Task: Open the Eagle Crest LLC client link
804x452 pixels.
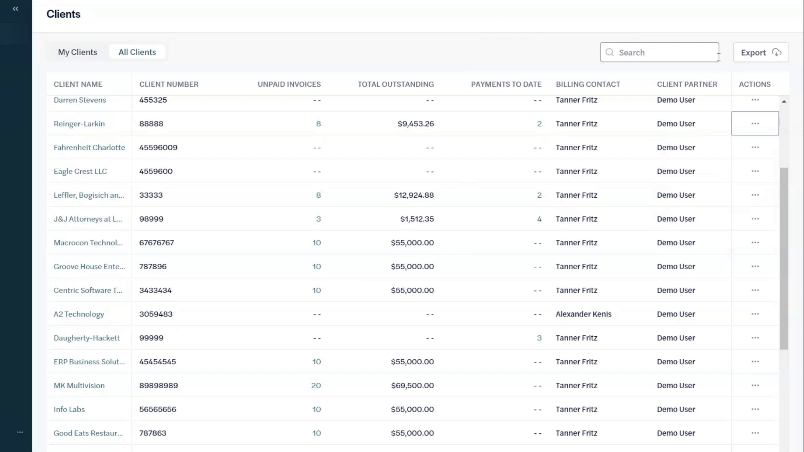Action: [x=80, y=172]
